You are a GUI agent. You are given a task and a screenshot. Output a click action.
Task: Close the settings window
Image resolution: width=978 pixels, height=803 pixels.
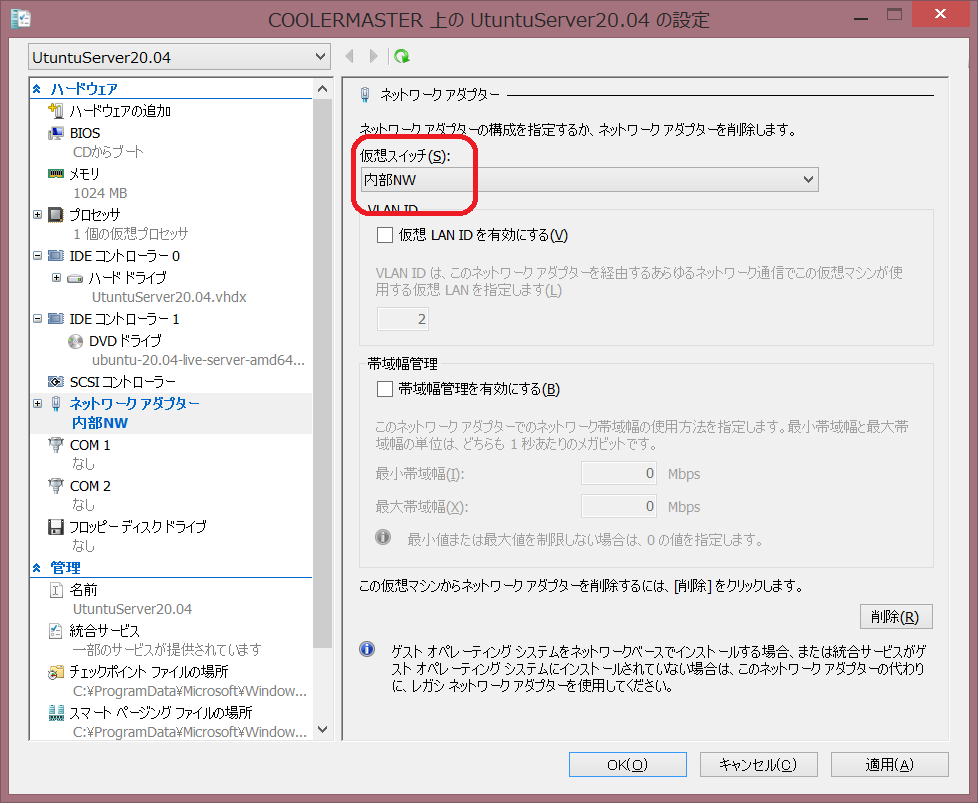940,14
